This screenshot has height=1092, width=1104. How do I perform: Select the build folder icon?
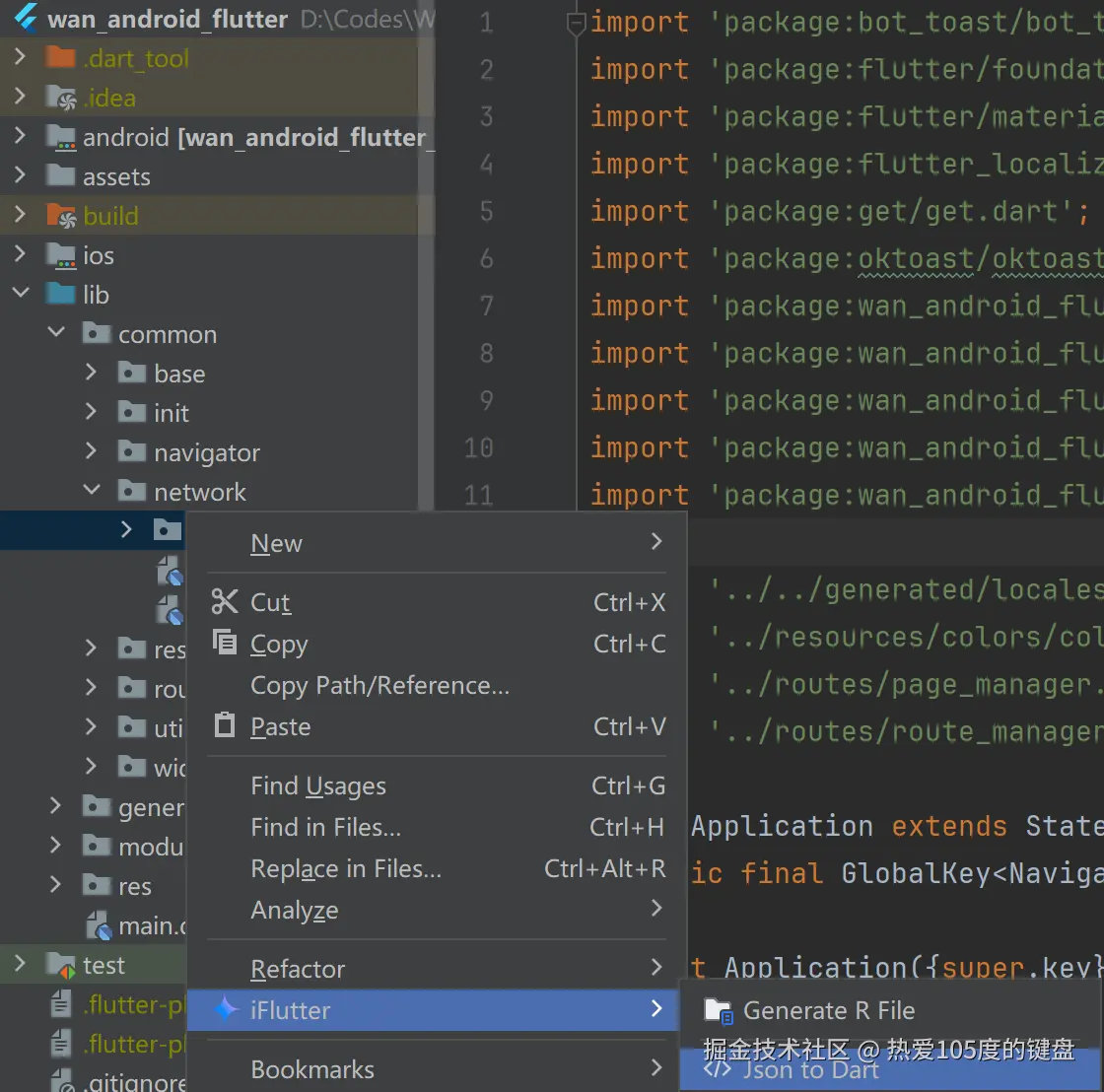pos(60,216)
